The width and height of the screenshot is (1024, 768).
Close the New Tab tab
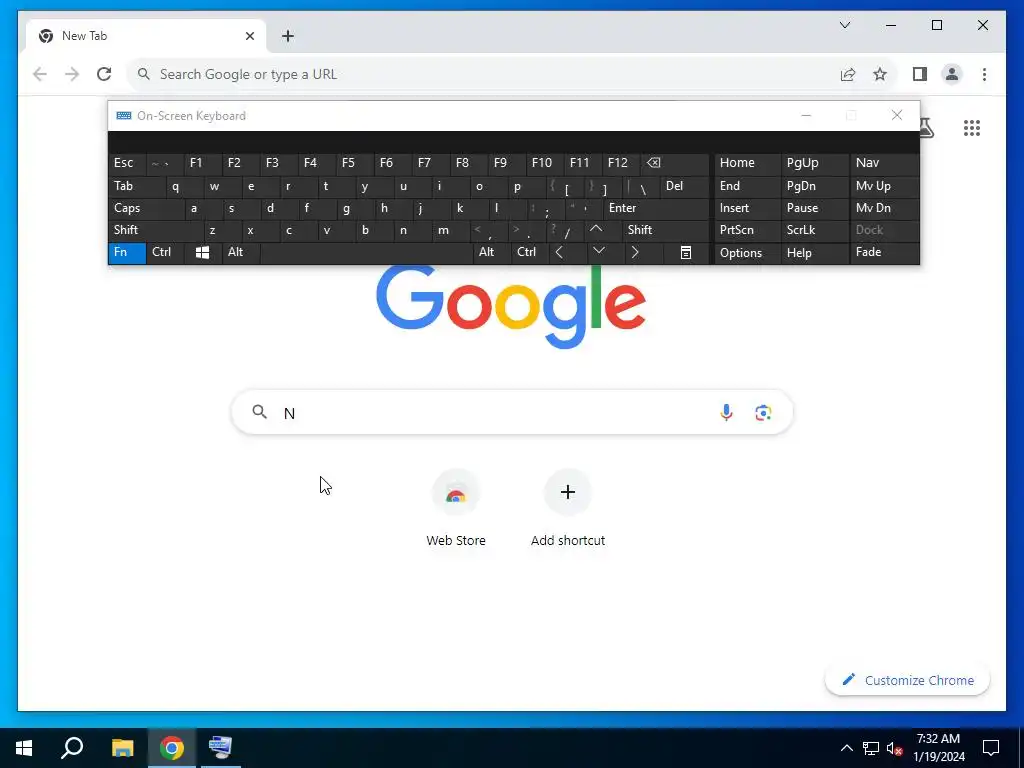[249, 36]
